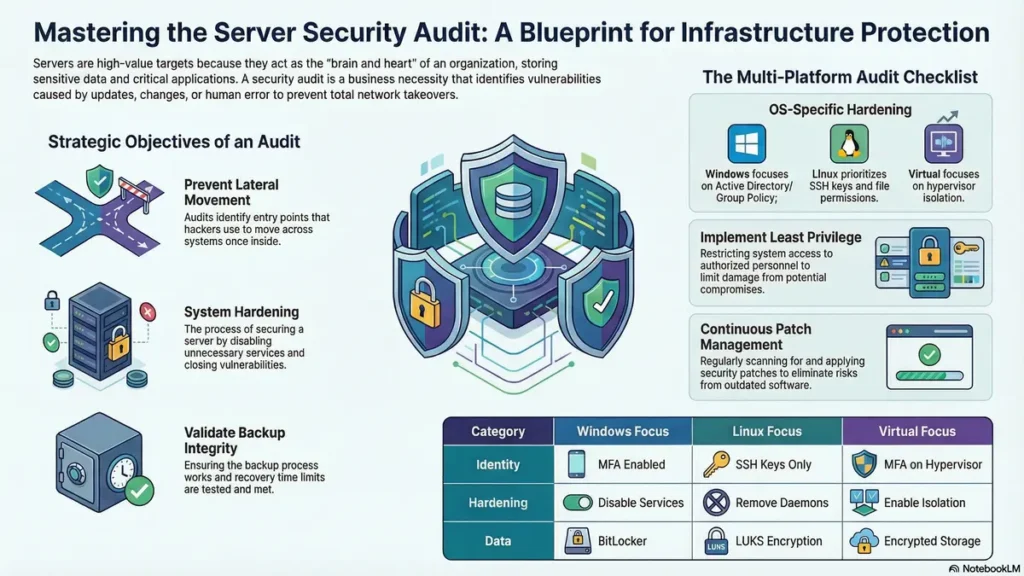Click the Data row label
Image resolution: width=1024 pixels, height=576 pixels.
click(x=498, y=541)
